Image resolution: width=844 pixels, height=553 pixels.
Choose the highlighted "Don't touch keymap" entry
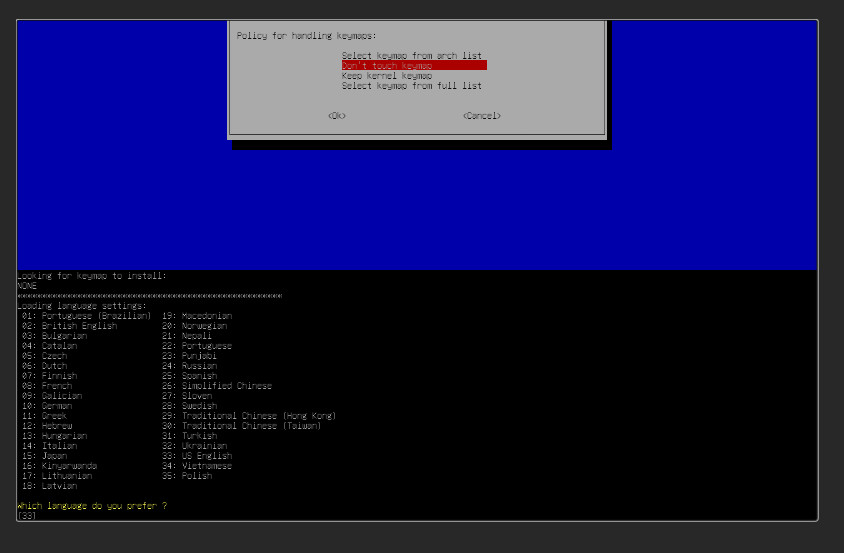click(413, 65)
